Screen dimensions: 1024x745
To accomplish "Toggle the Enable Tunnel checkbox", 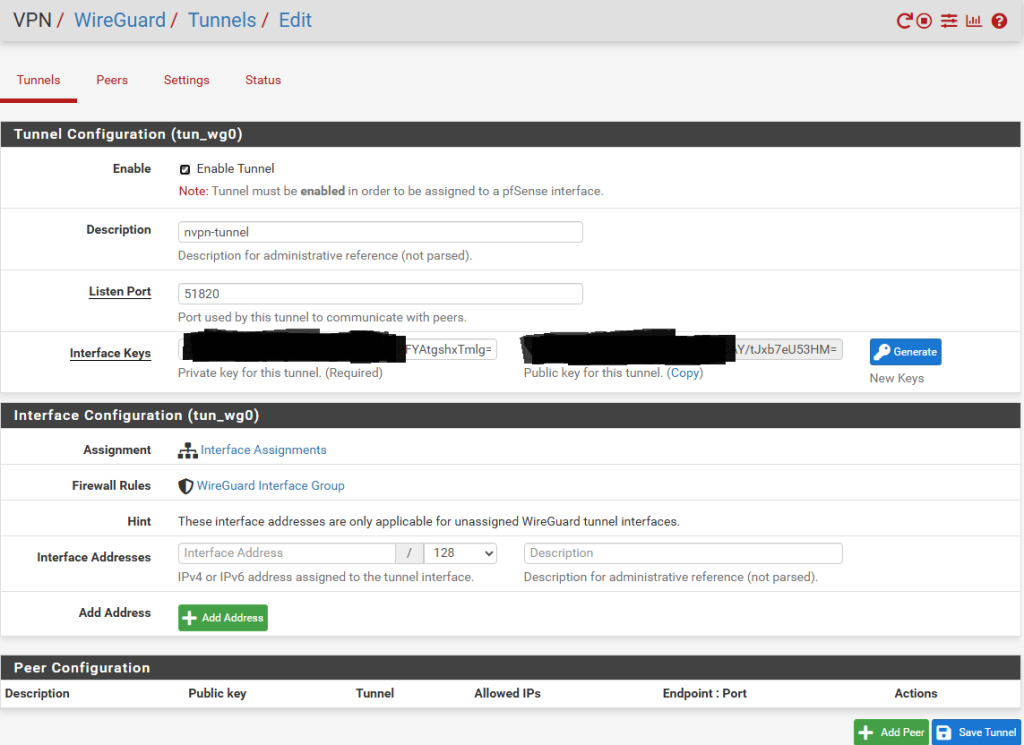I will pyautogui.click(x=185, y=170).
